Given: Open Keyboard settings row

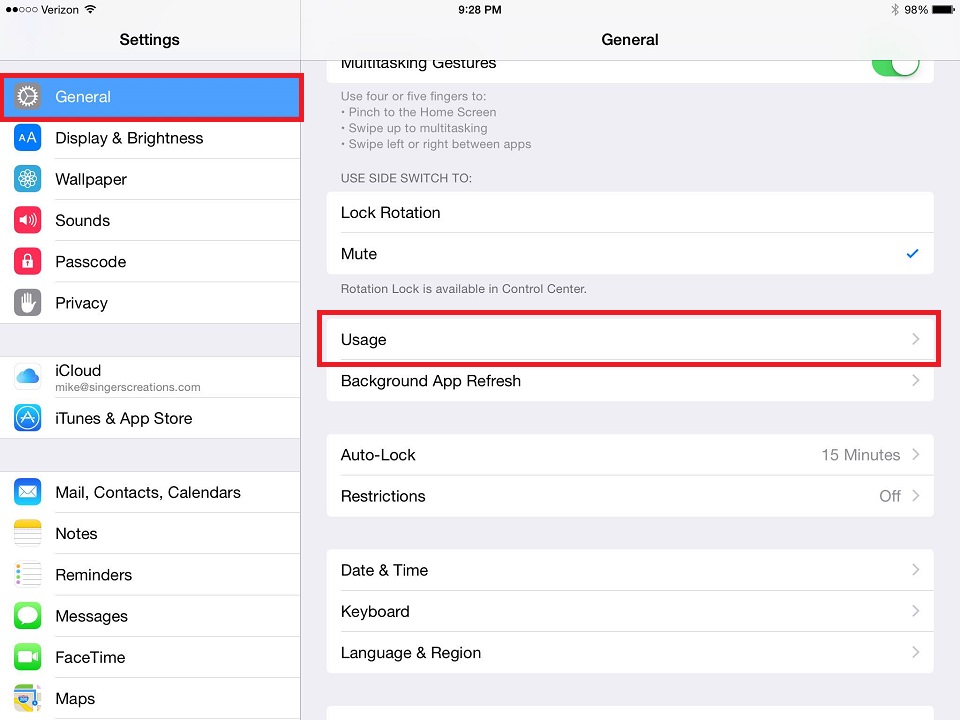Looking at the screenshot, I should coord(630,611).
